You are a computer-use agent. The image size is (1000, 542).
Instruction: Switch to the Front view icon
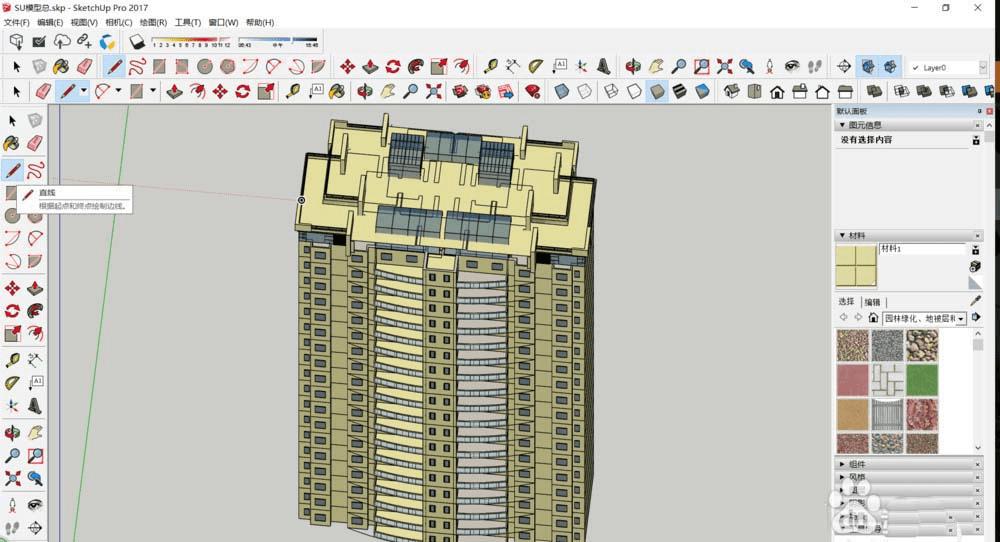(x=777, y=92)
